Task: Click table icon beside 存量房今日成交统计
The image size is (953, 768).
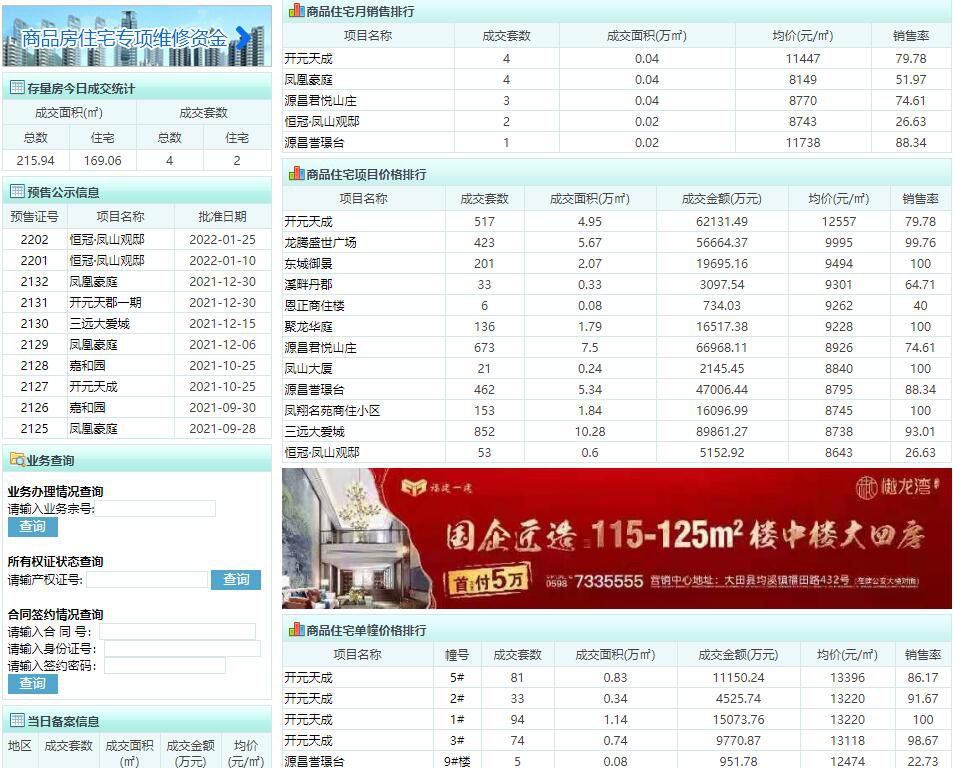Action: pyautogui.click(x=17, y=88)
